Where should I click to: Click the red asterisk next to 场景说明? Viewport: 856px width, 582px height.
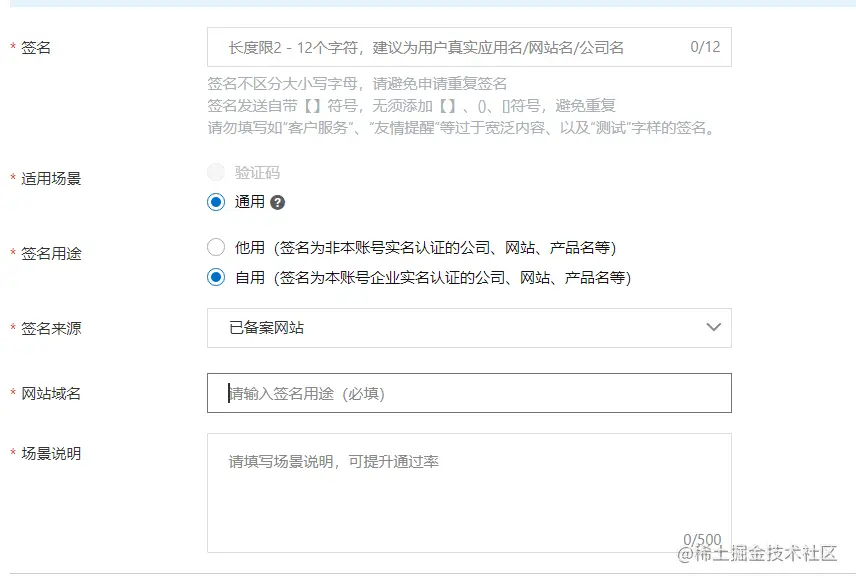(x=10, y=454)
